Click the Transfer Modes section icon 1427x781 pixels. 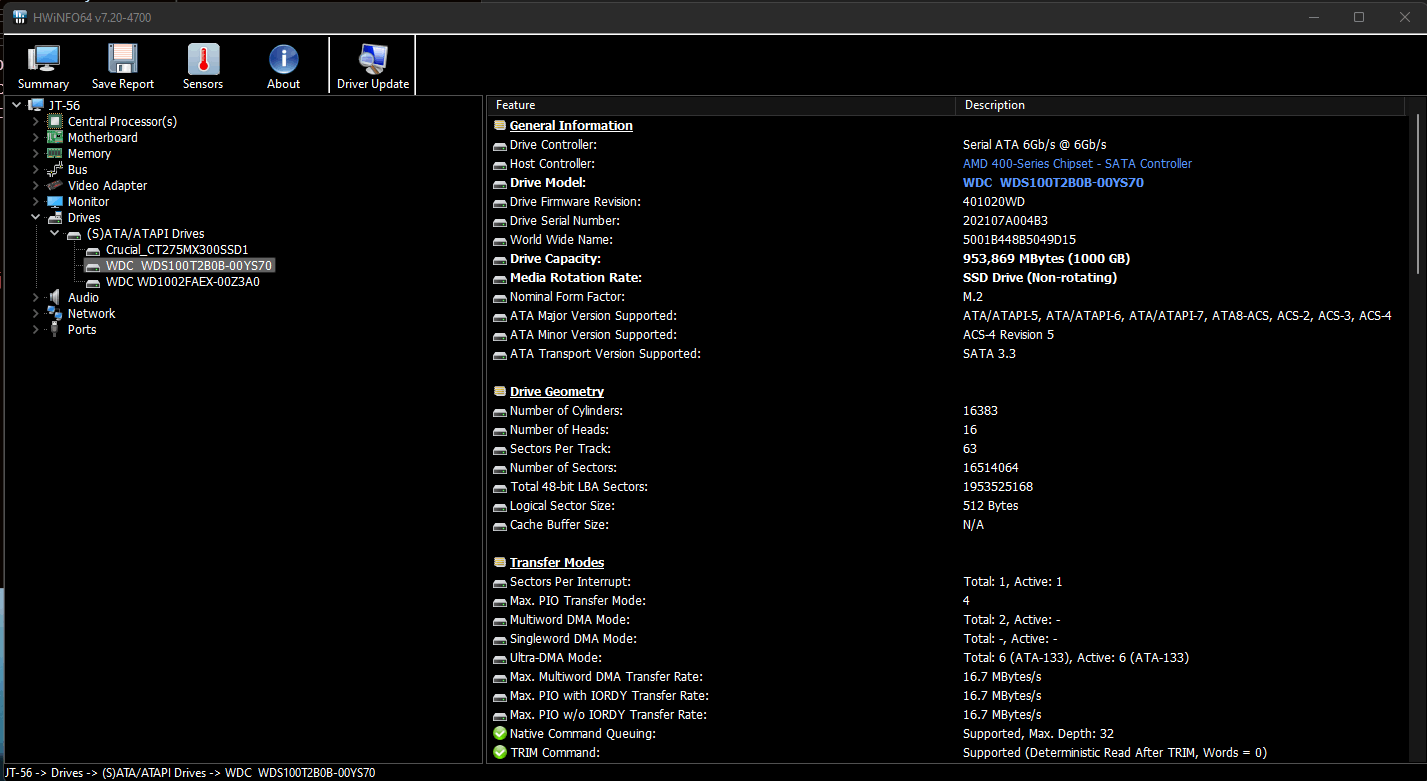tap(500, 562)
